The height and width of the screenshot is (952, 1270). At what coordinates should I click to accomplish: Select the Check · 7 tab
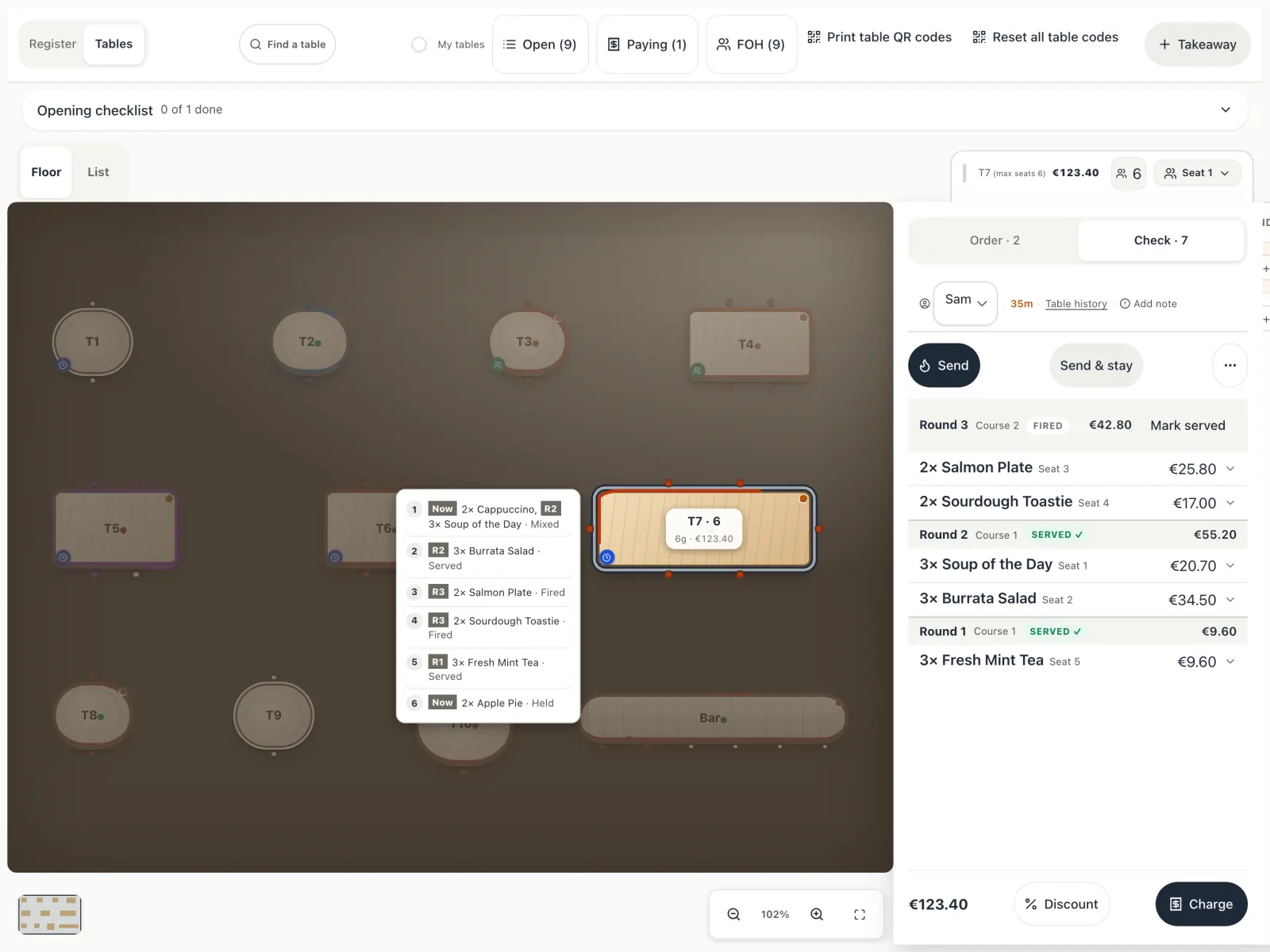[x=1160, y=240]
